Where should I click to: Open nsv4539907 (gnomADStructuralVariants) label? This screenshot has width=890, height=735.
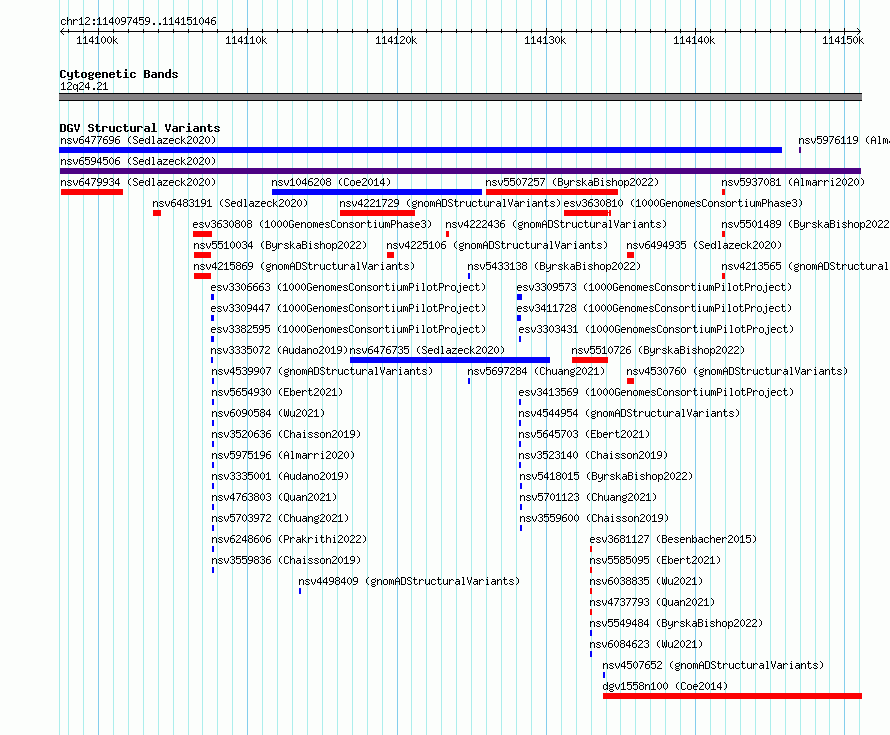click(322, 371)
